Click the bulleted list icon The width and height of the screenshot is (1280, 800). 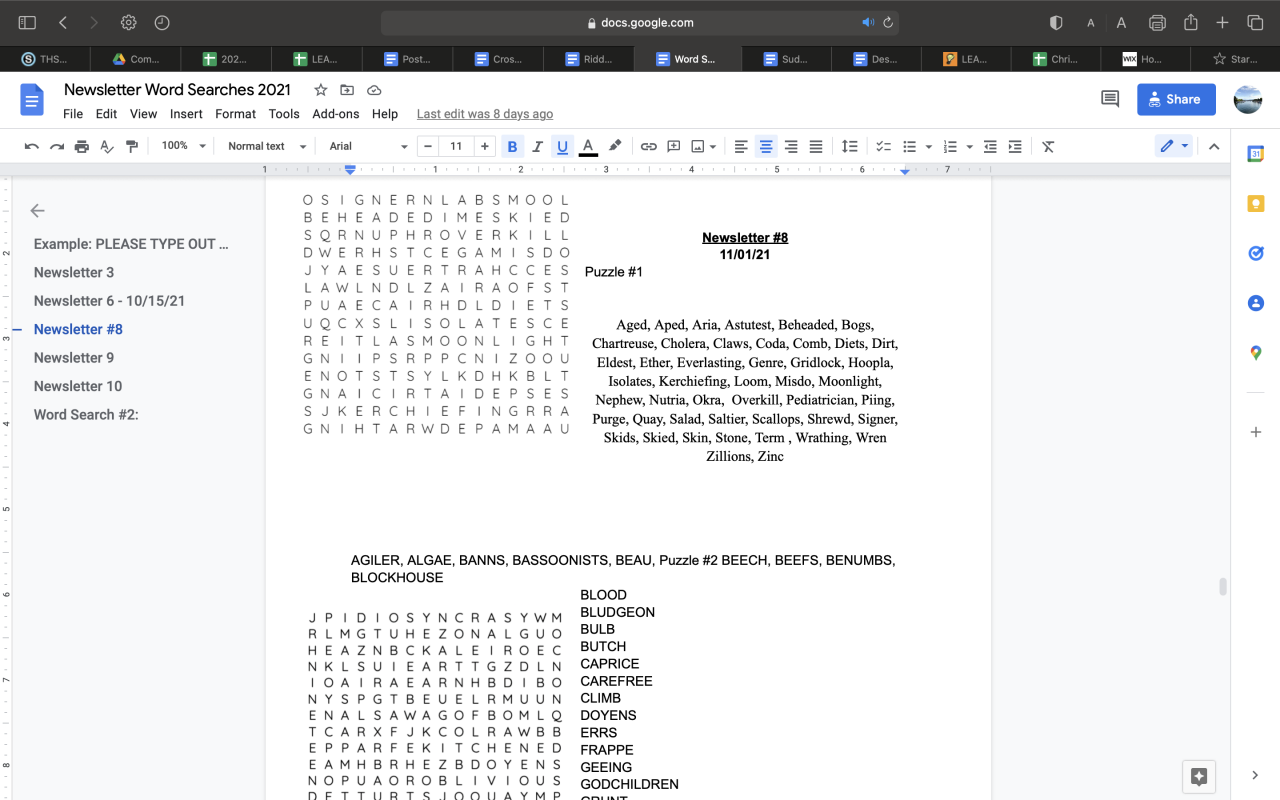(909, 146)
